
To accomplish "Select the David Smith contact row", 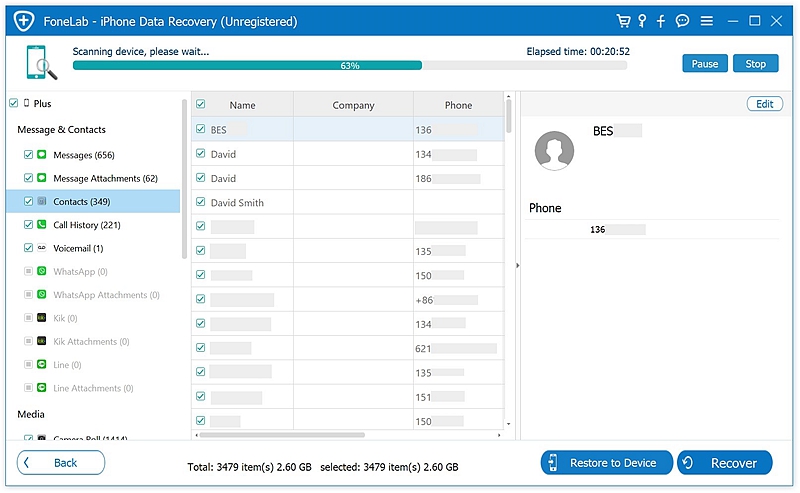I will [347, 202].
